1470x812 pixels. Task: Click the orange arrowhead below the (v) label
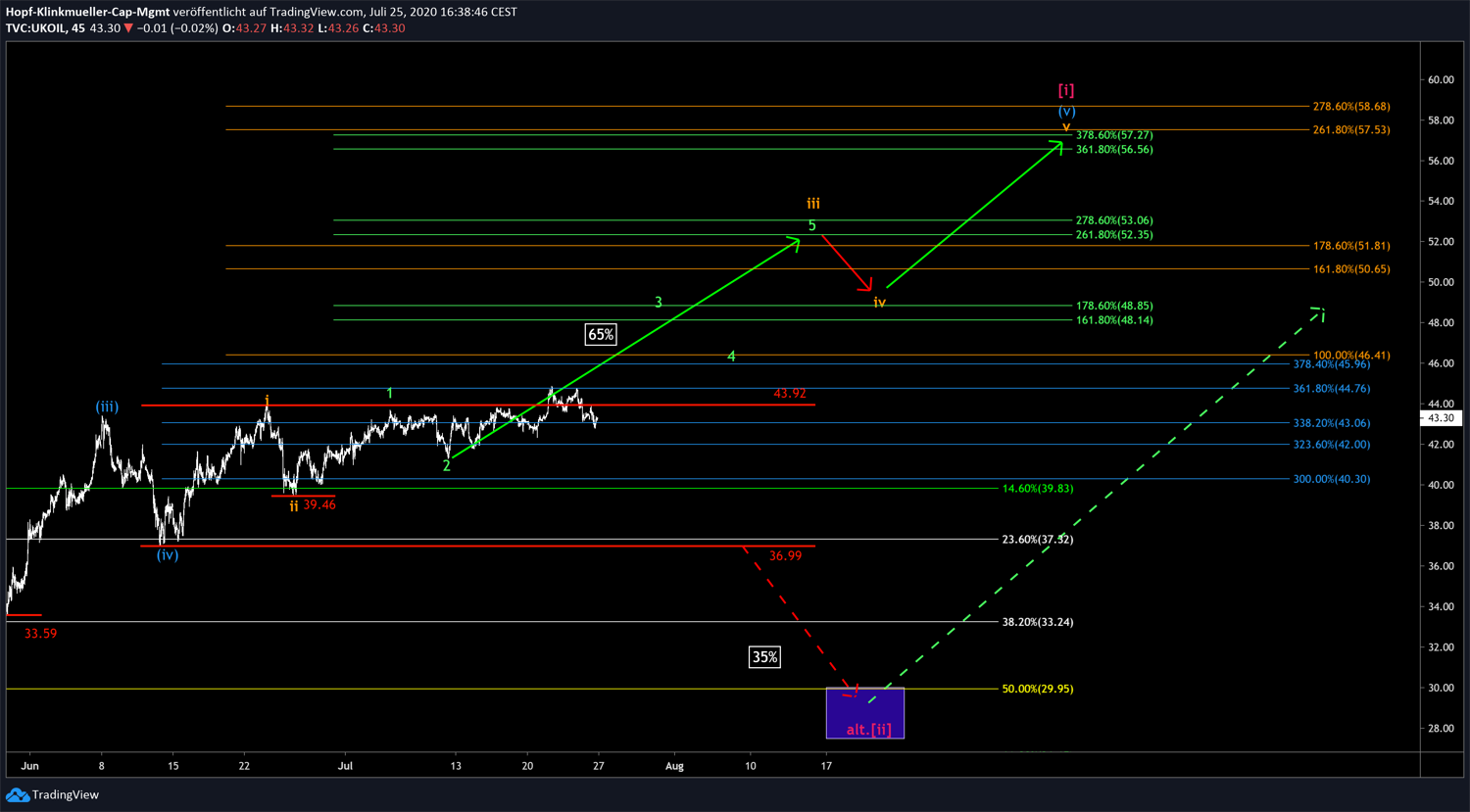[1066, 127]
